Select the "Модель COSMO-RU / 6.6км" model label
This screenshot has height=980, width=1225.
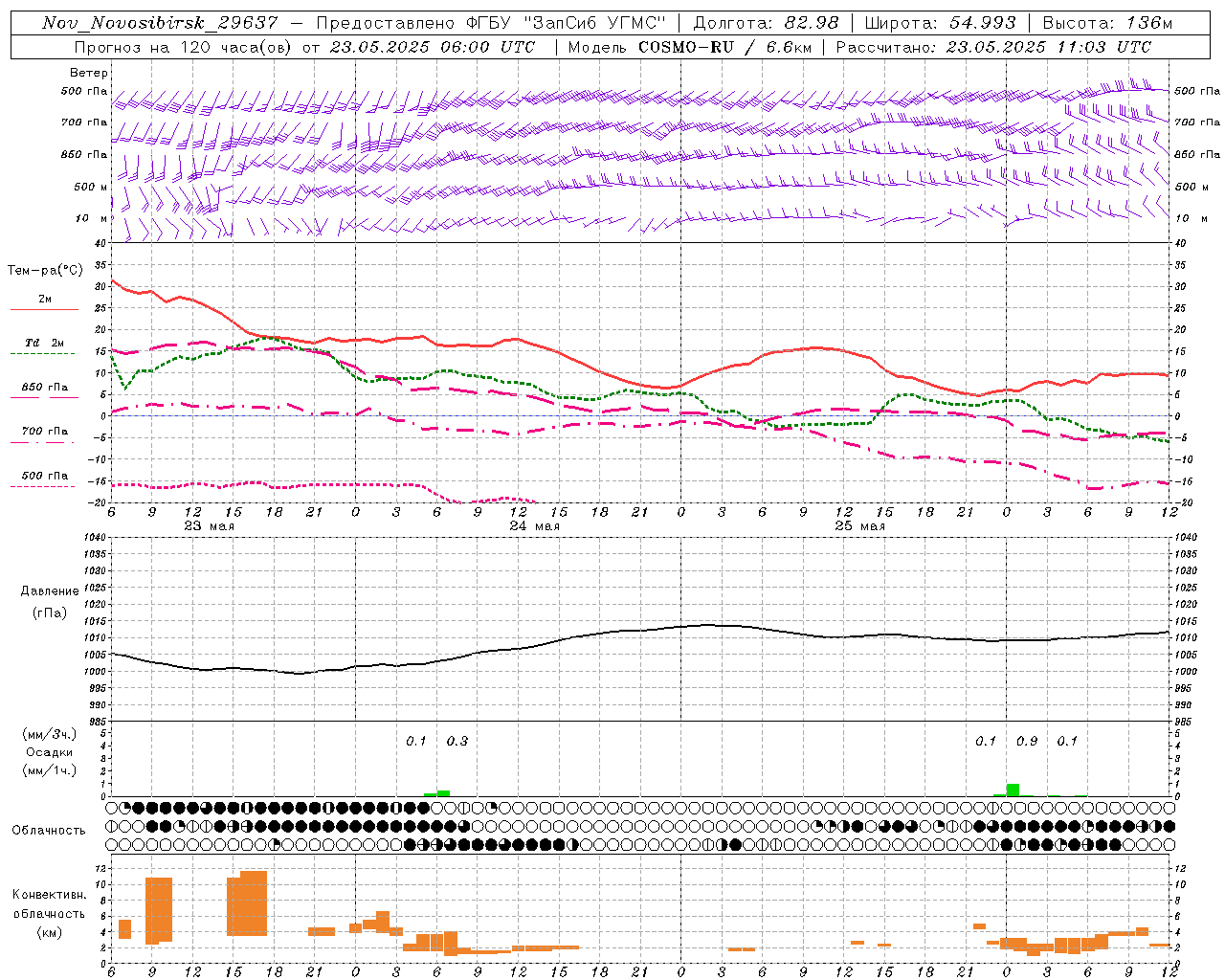[689, 47]
